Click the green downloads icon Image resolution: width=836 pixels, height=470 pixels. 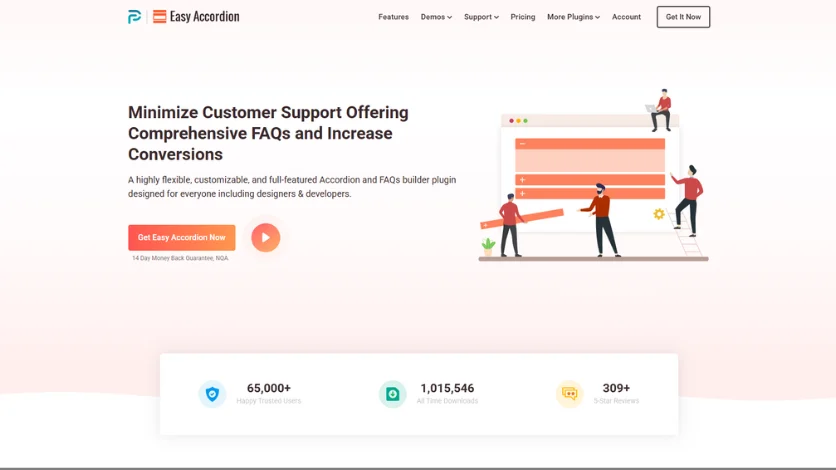392,394
